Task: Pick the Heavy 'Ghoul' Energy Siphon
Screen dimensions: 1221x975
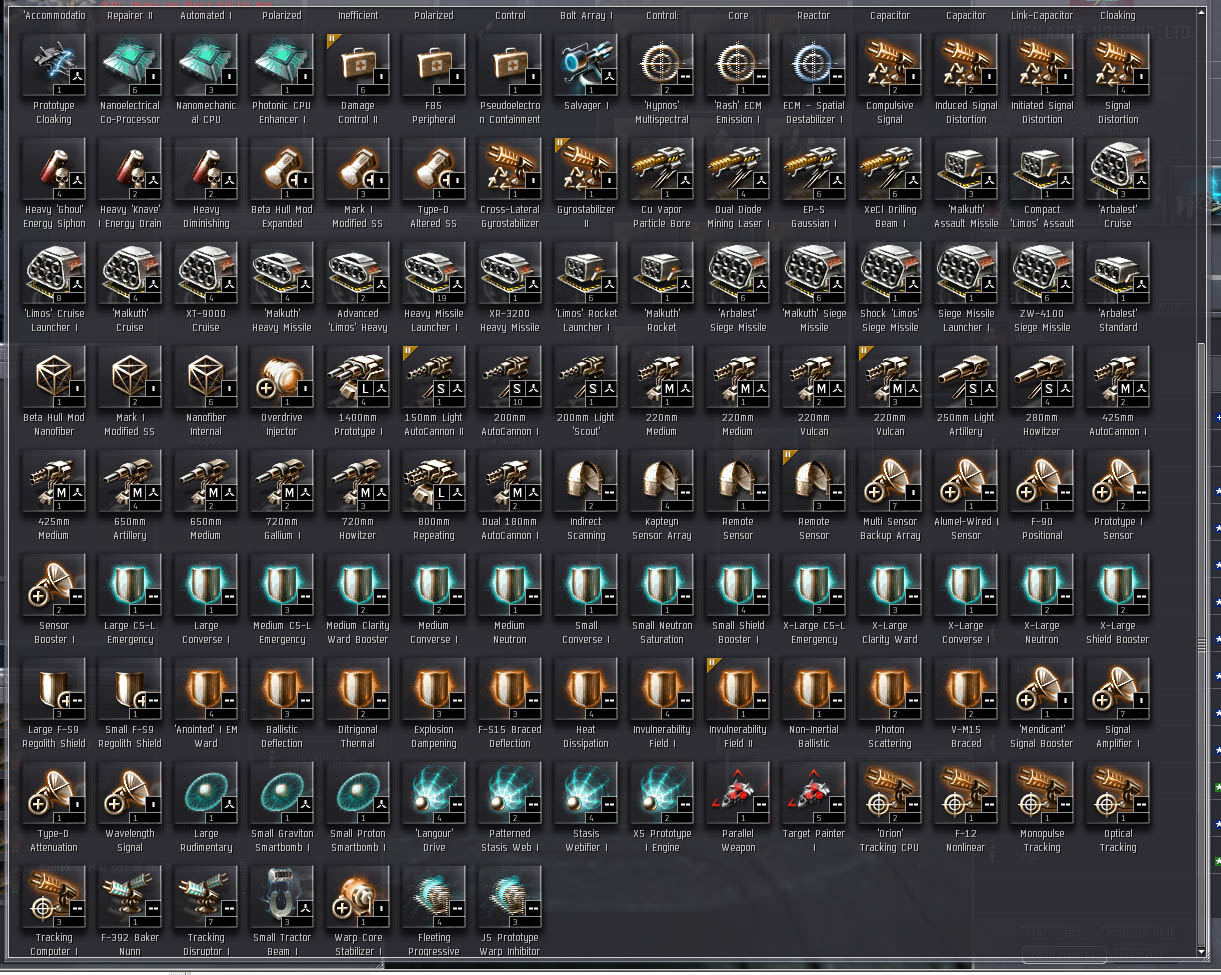Action: click(x=54, y=170)
